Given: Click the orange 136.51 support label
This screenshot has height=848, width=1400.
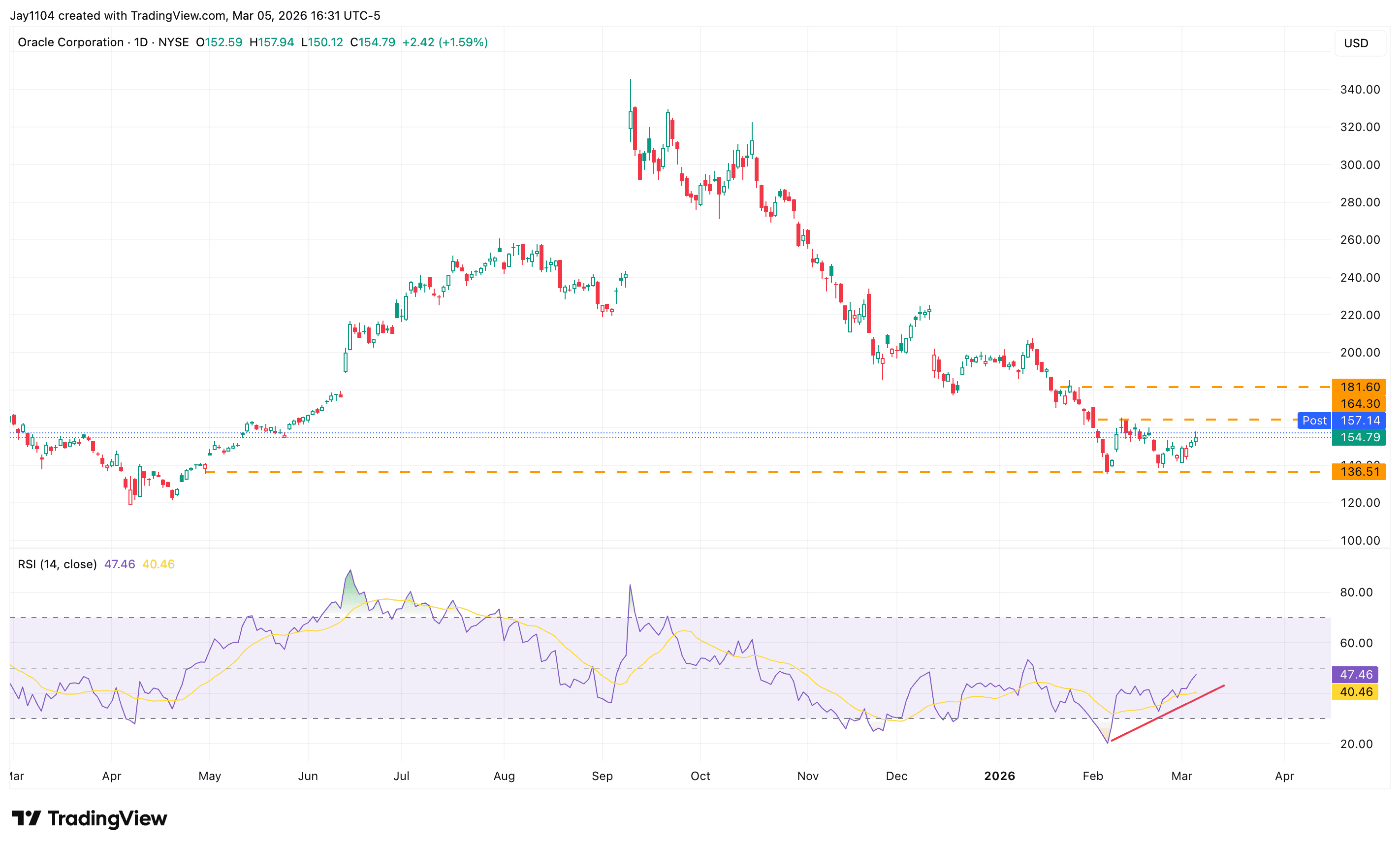Looking at the screenshot, I should 1359,471.
